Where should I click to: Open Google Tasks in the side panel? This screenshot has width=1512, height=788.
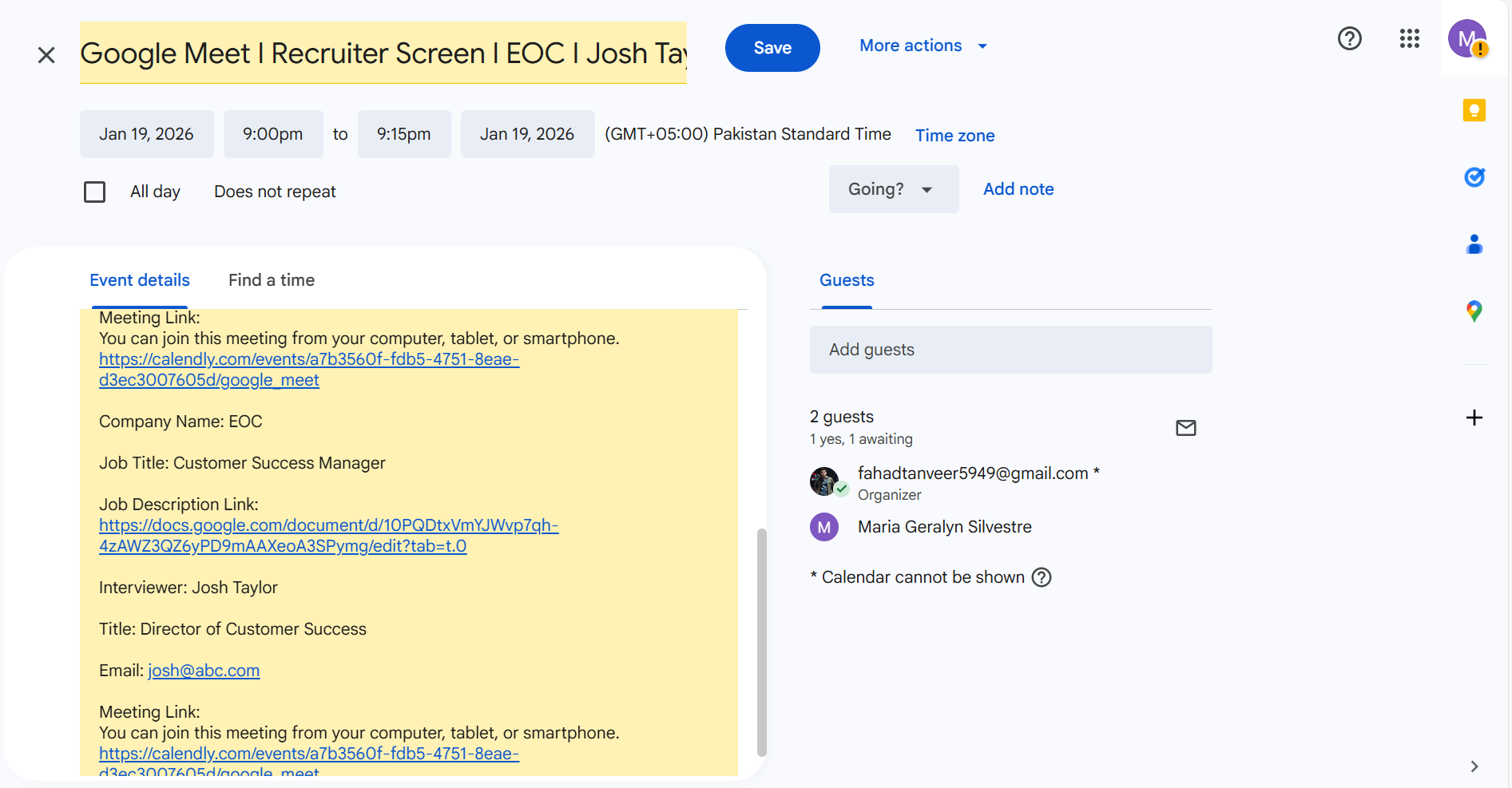[1474, 176]
